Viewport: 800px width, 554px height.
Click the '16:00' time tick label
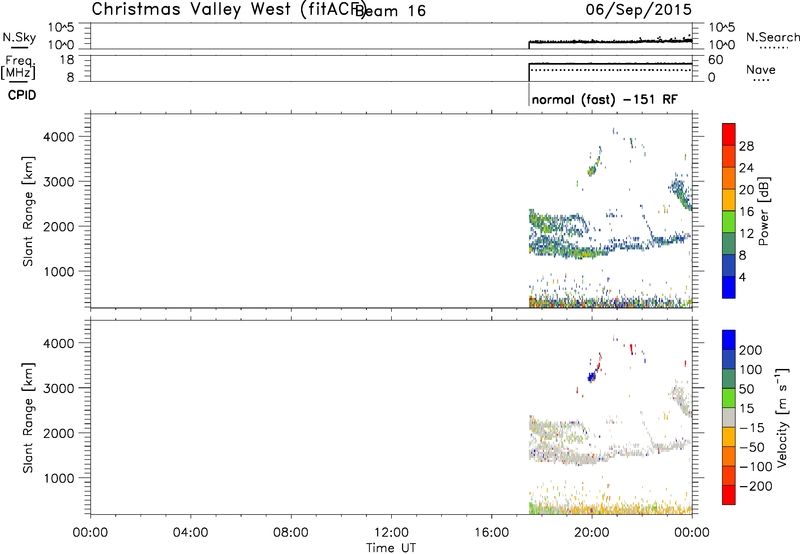click(491, 533)
